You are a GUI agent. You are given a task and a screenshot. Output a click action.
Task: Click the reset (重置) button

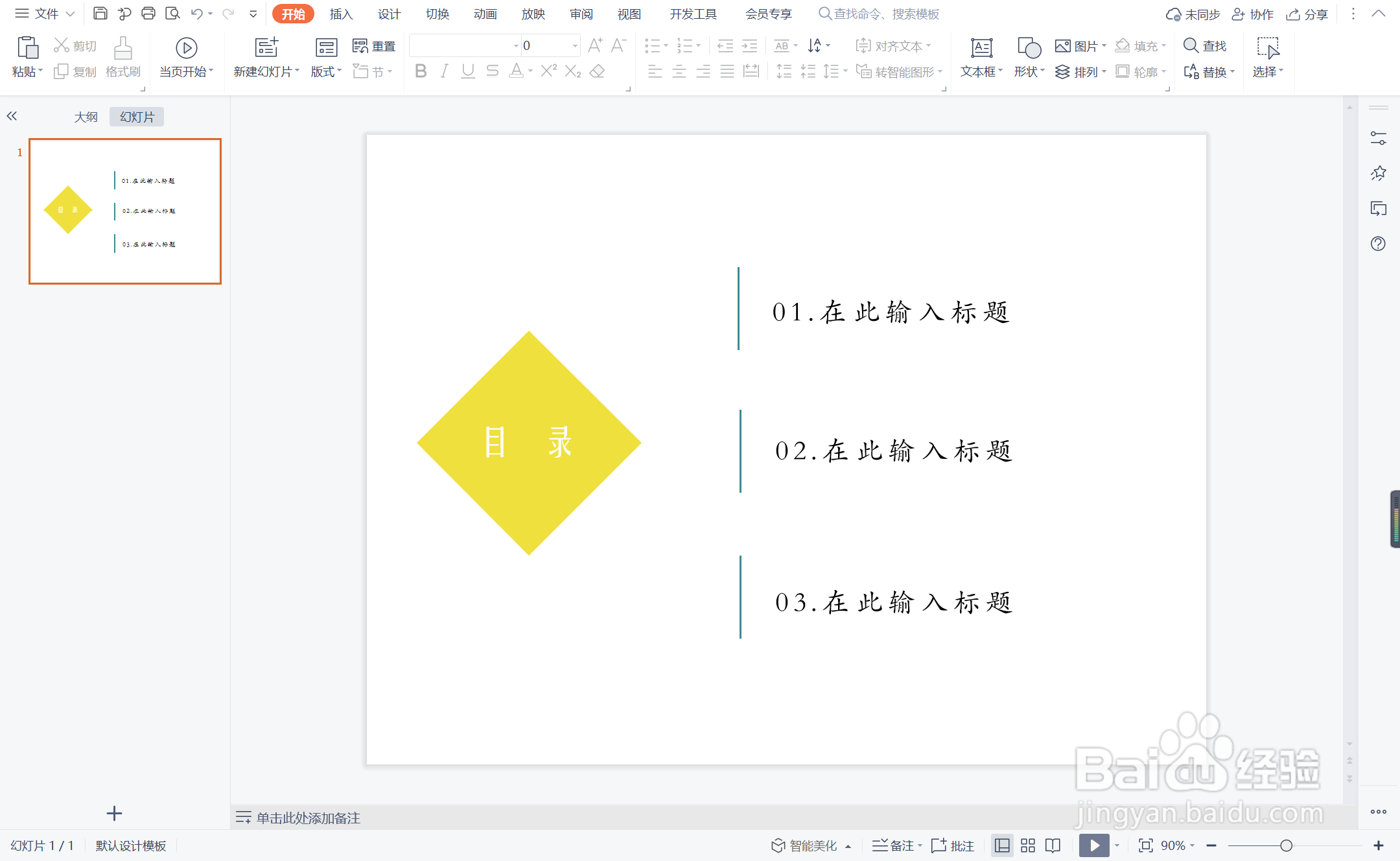(374, 45)
